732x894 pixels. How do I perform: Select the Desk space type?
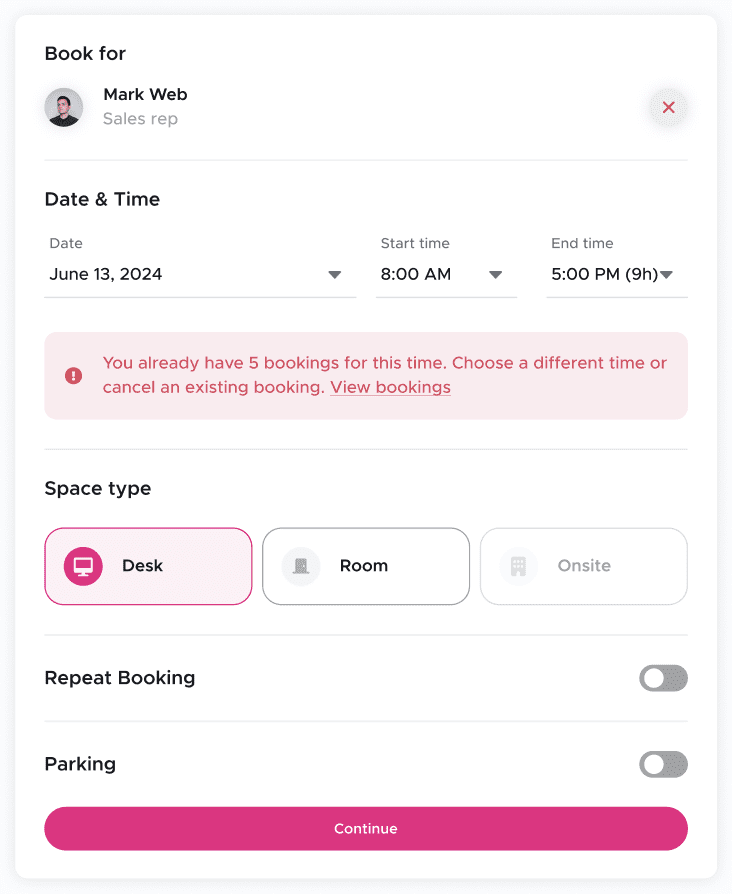point(148,566)
